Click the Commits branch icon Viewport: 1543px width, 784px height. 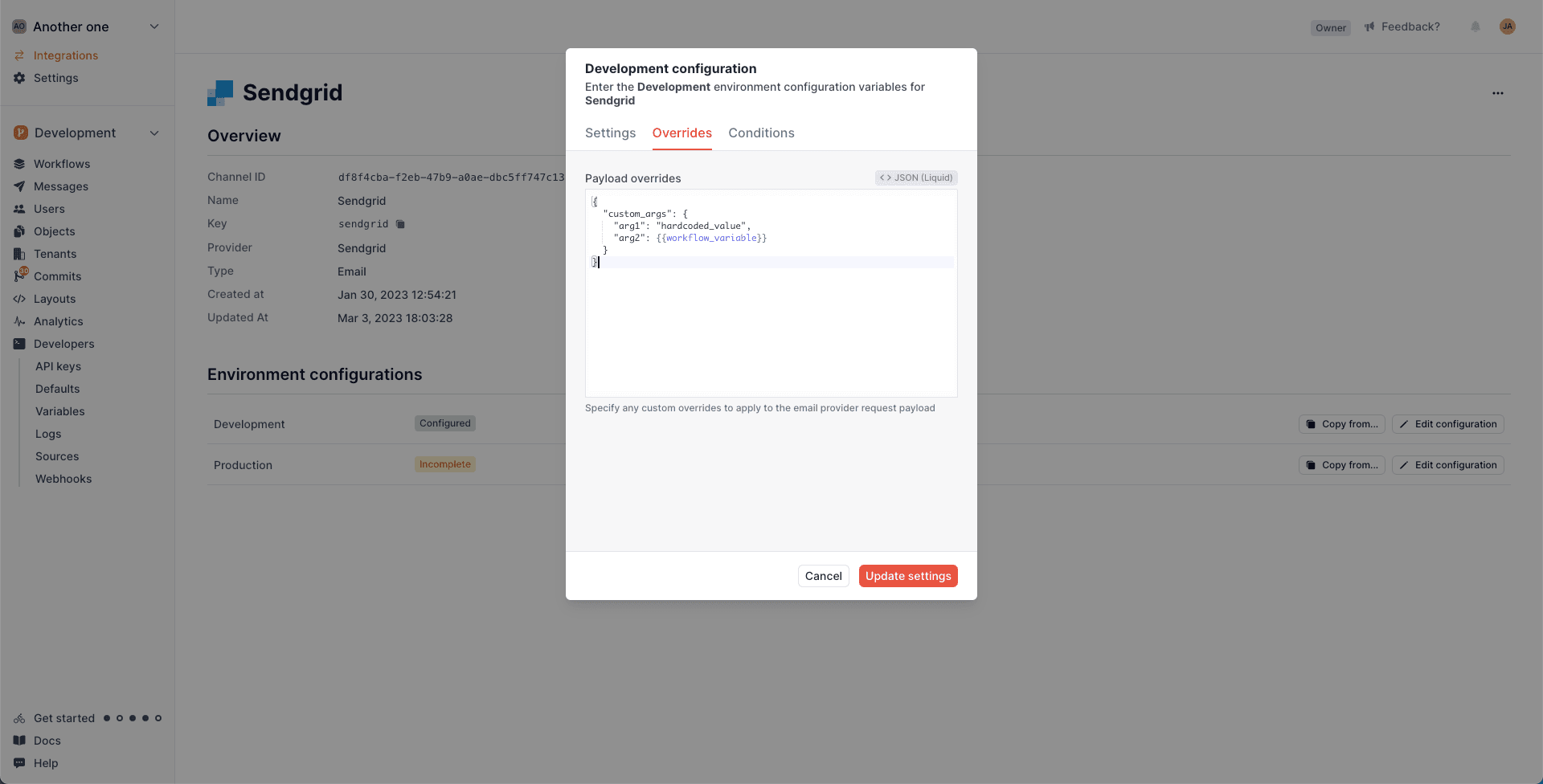(x=19, y=276)
